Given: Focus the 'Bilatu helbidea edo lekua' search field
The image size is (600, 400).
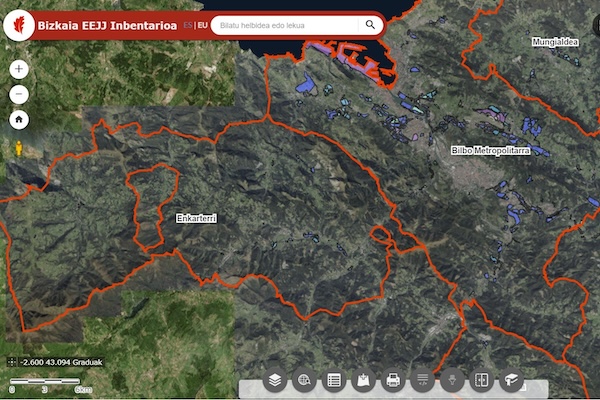Looking at the screenshot, I should click(285, 25).
